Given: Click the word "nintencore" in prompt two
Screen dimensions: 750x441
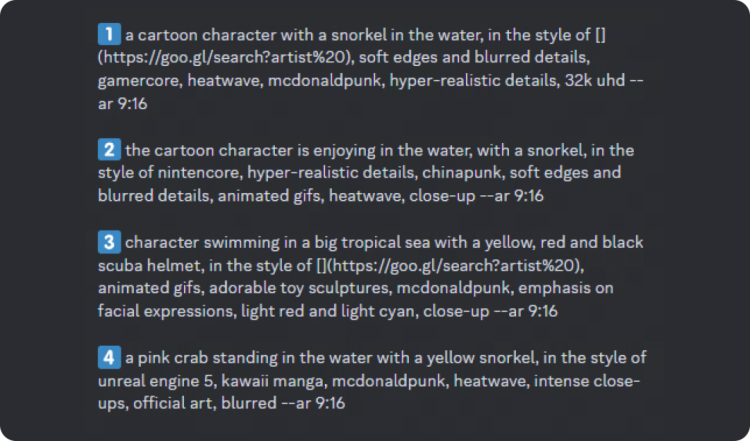Looking at the screenshot, I should coord(200,172).
